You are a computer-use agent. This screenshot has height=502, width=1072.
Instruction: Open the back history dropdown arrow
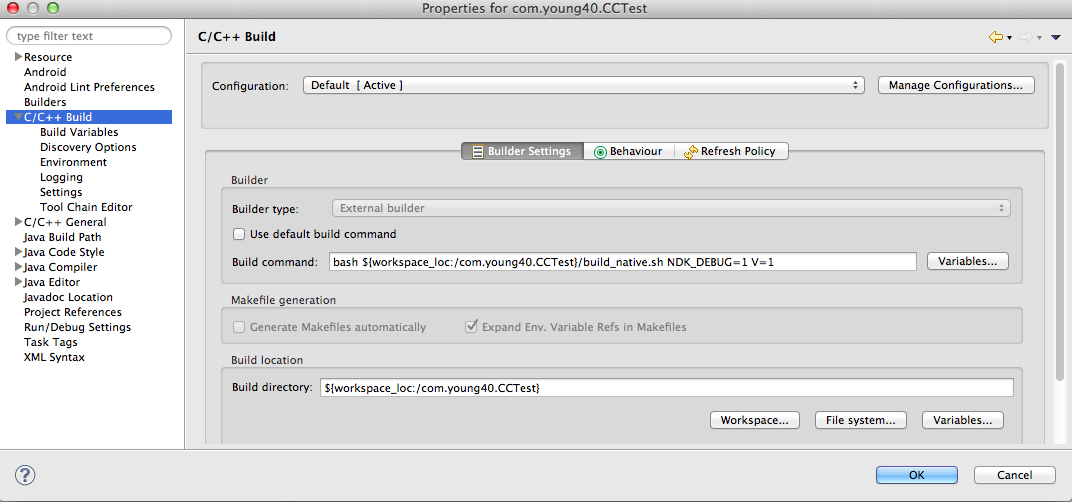[x=1009, y=38]
